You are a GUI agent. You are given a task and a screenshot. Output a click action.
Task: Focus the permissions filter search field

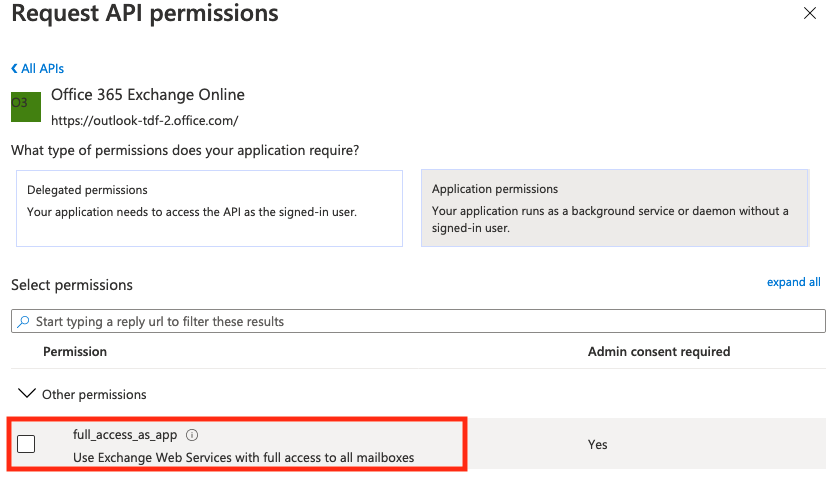[x=420, y=322]
